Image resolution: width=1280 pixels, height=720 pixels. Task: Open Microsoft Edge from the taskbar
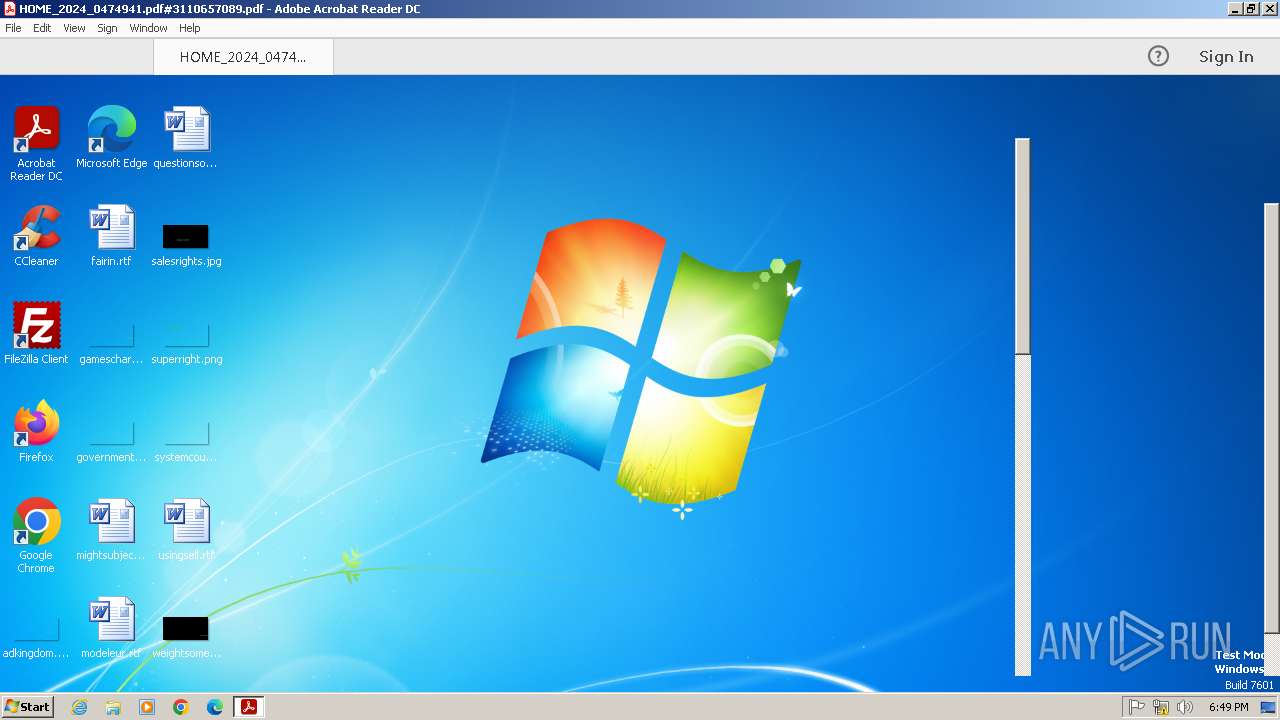(215, 707)
